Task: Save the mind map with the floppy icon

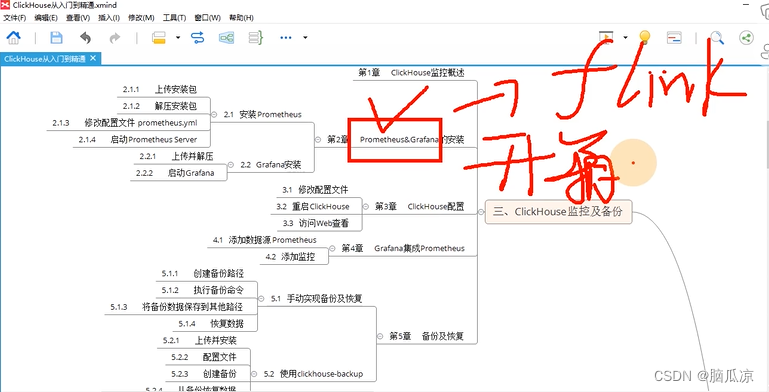Action: (56, 37)
